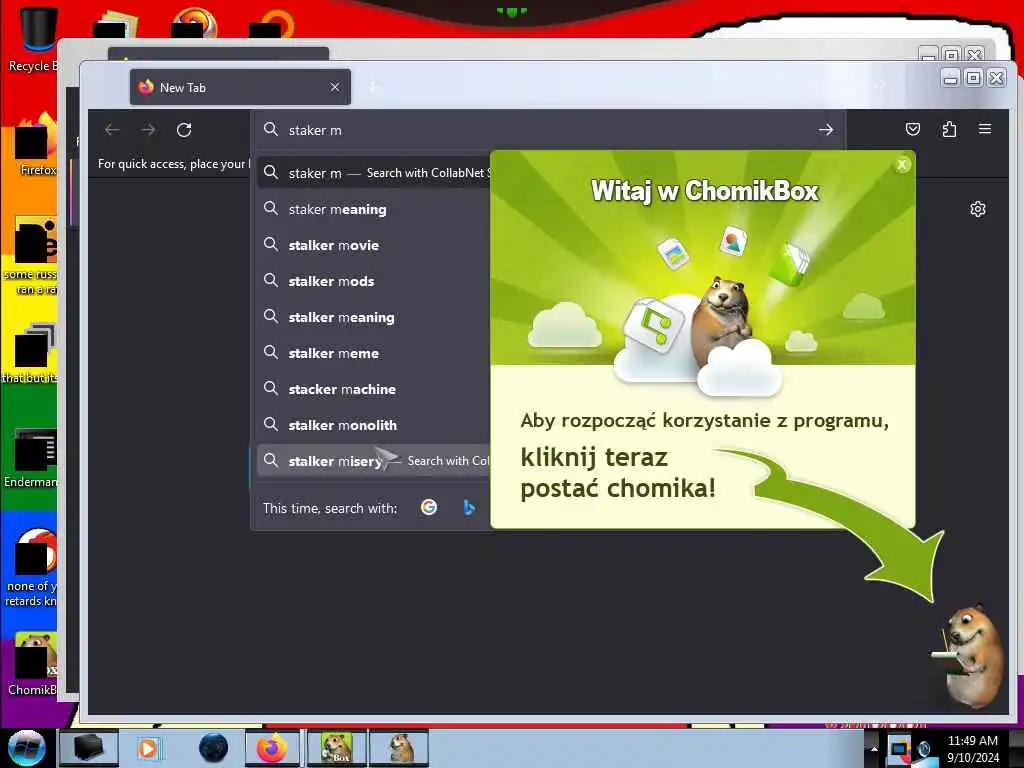Image resolution: width=1024 pixels, height=768 pixels.
Task: Open the New Tab settings gear
Action: (978, 209)
